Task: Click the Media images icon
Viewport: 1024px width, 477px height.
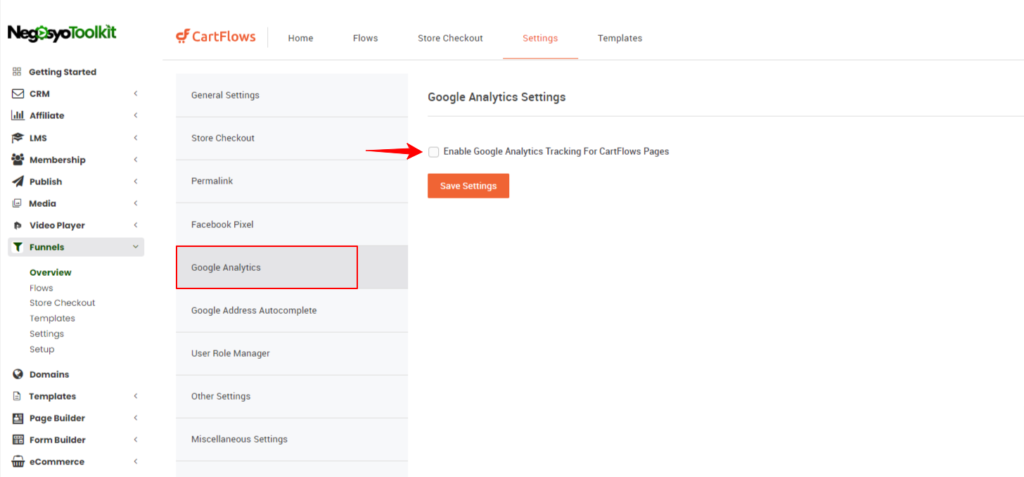Action: (x=17, y=204)
